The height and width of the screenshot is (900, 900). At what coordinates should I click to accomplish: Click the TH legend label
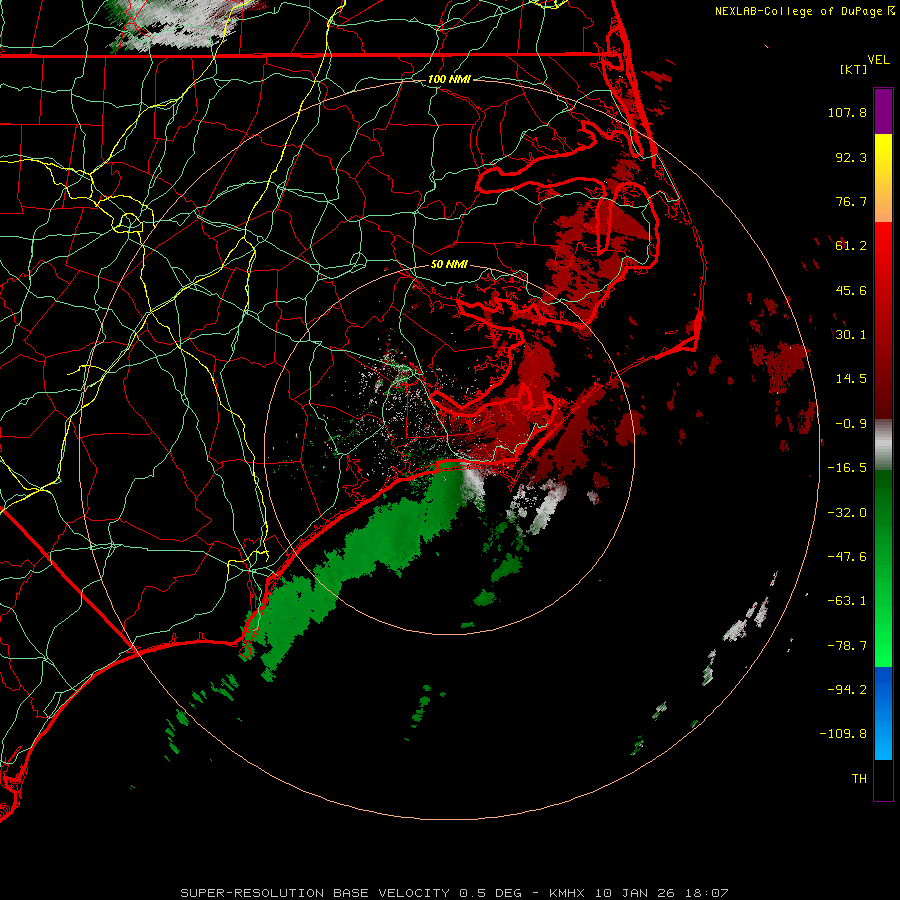(859, 779)
